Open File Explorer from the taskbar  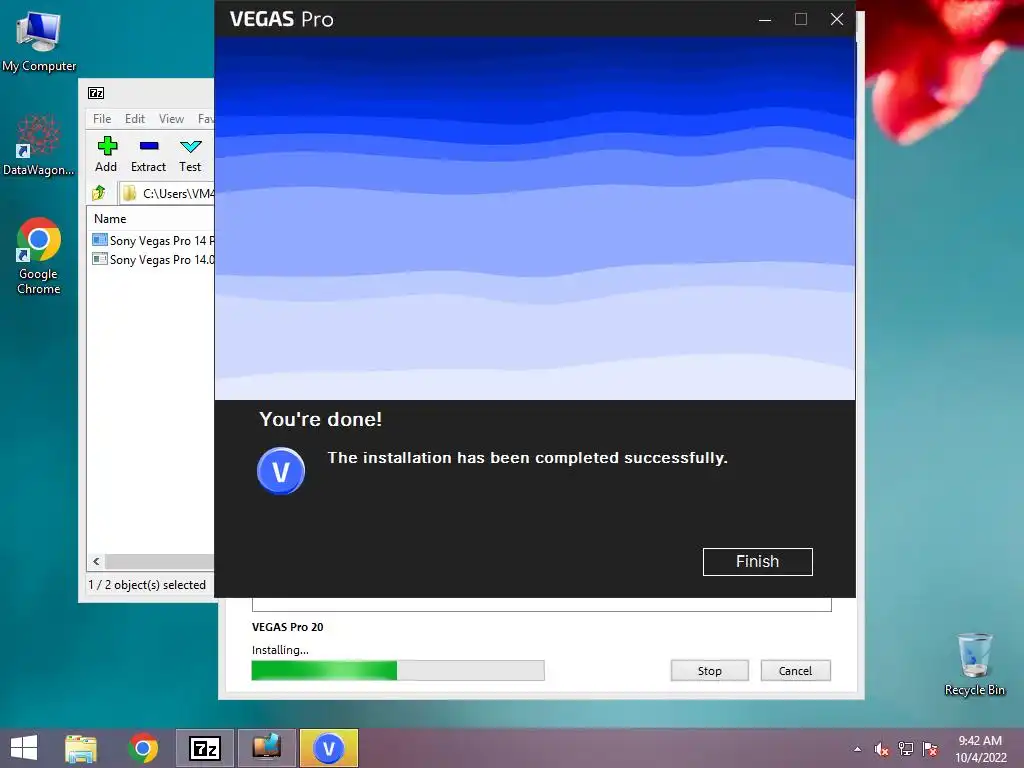pos(81,748)
